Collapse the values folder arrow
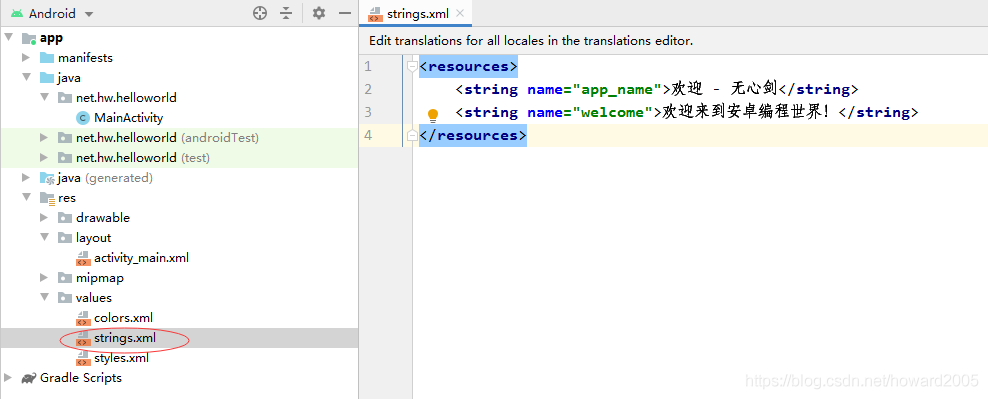Viewport: 988px width, 399px height. coord(44,298)
